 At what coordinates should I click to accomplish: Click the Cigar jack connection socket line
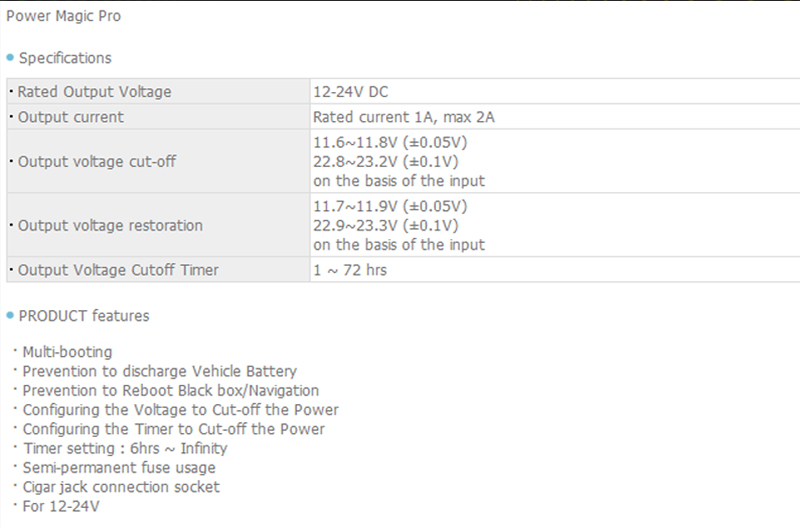coord(121,487)
